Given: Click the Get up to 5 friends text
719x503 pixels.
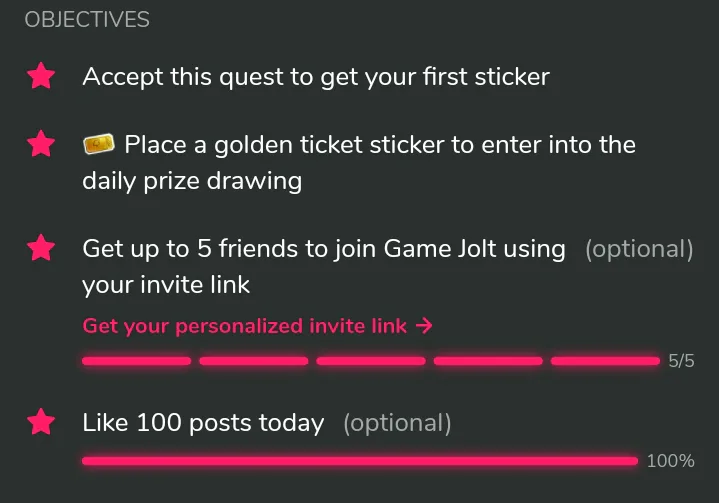Looking at the screenshot, I should (324, 248).
